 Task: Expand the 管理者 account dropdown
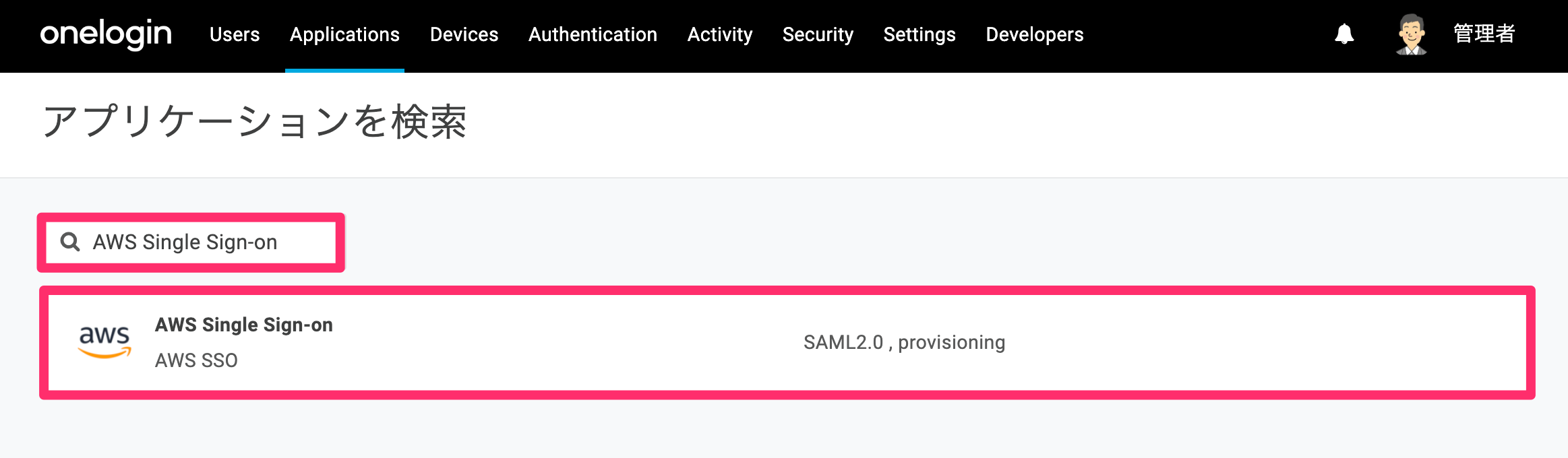tap(1484, 34)
